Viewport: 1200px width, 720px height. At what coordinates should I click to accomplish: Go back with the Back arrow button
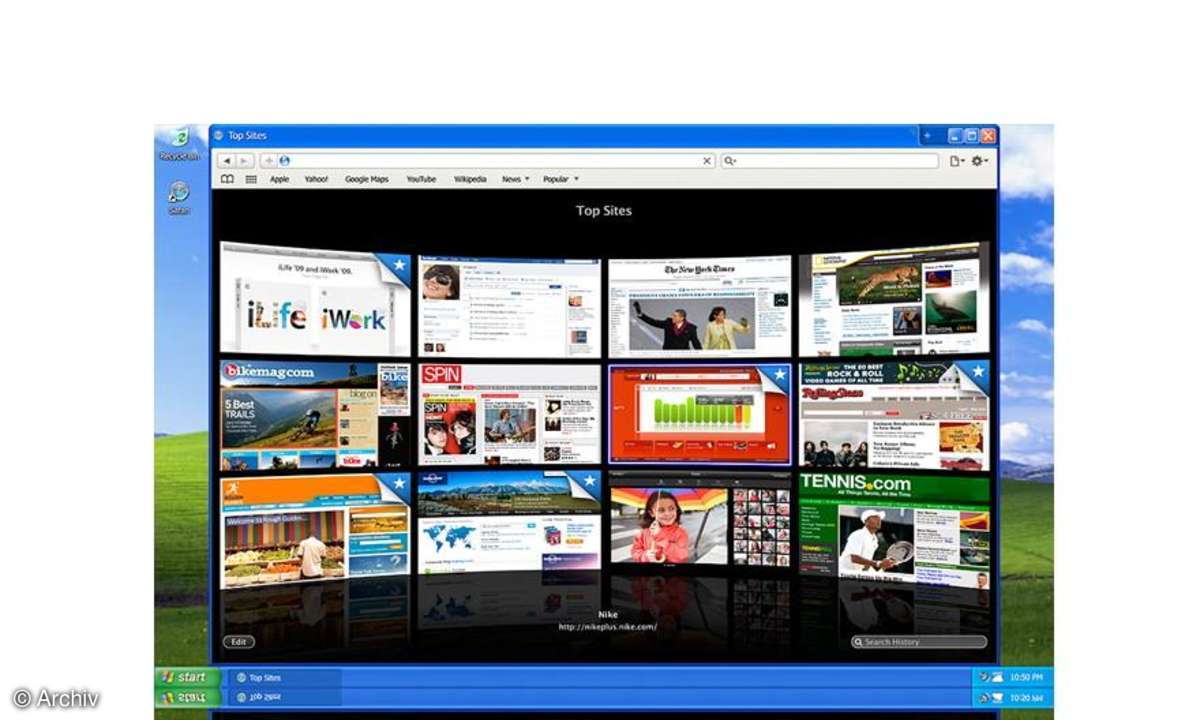[x=226, y=160]
